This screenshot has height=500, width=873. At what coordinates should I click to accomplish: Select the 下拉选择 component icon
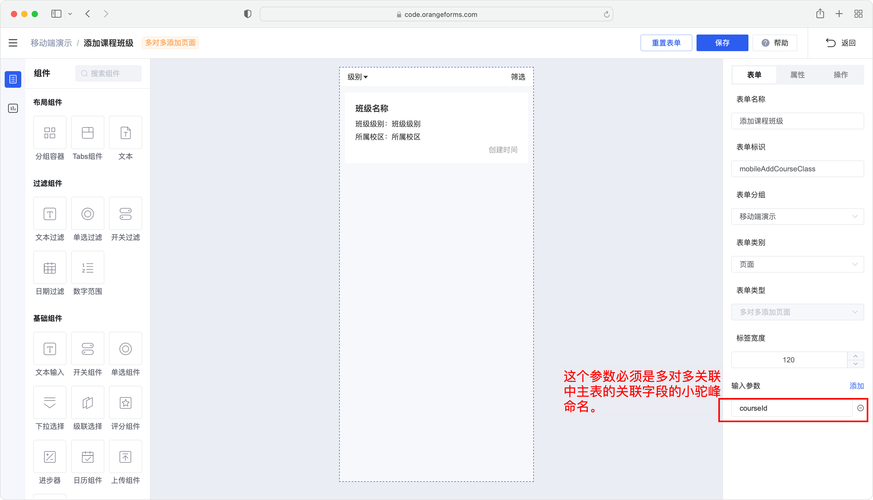tap(50, 403)
